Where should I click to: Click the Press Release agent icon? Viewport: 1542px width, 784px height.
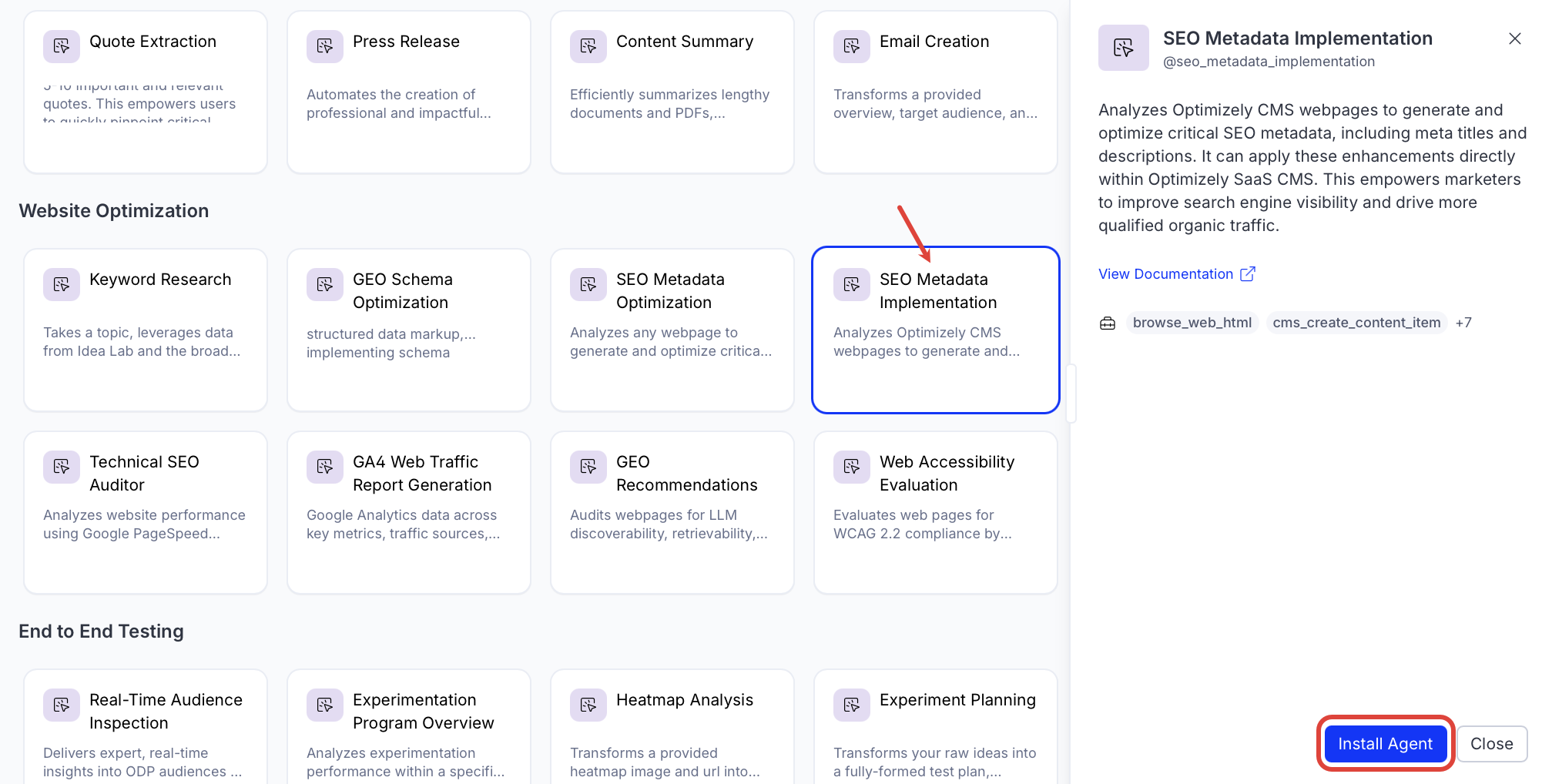coord(325,47)
